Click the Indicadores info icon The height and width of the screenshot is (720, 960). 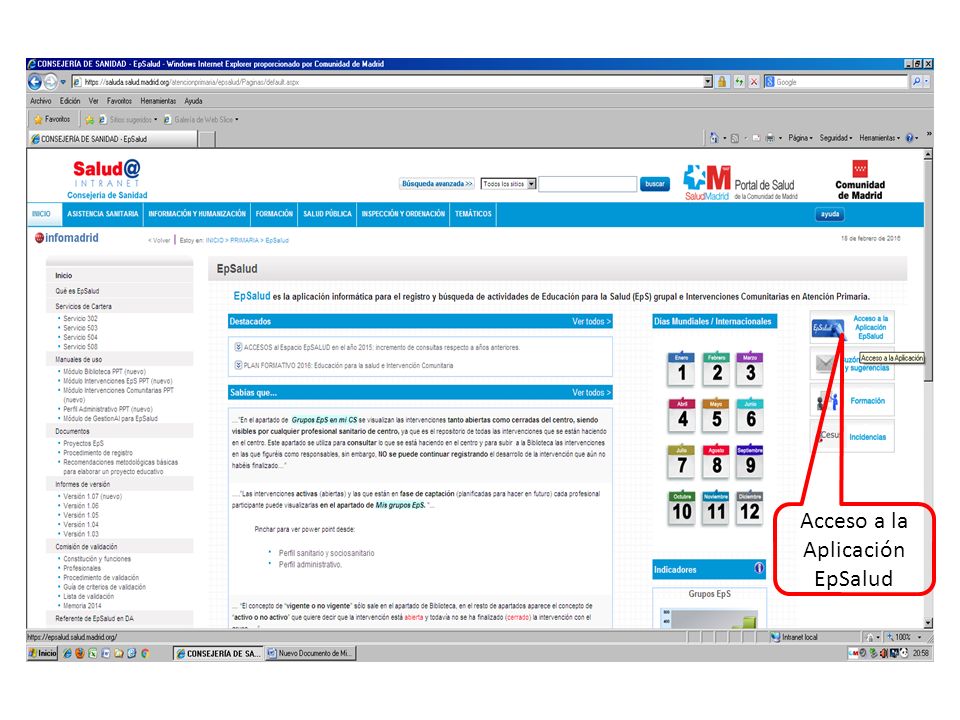[x=759, y=568]
